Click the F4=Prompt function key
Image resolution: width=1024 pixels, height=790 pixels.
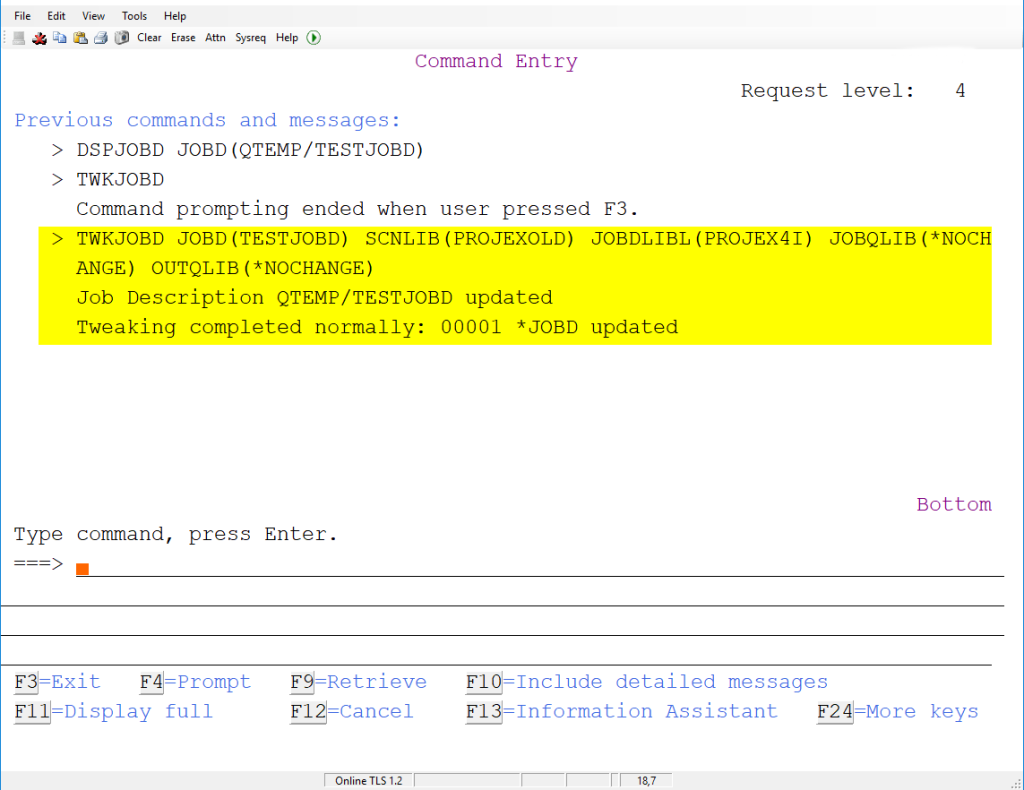coord(195,682)
